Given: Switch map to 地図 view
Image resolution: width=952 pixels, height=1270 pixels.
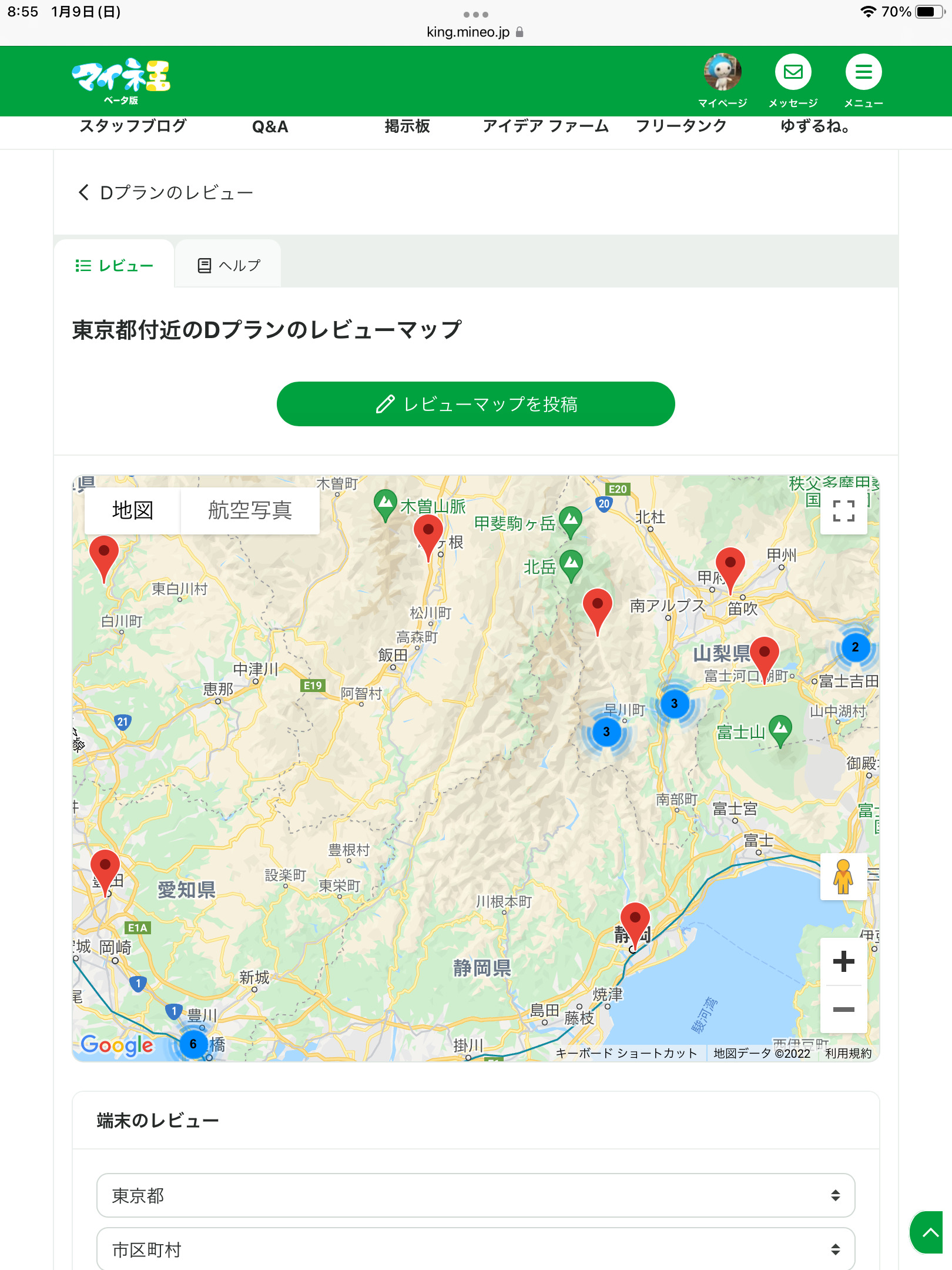Looking at the screenshot, I should [133, 510].
